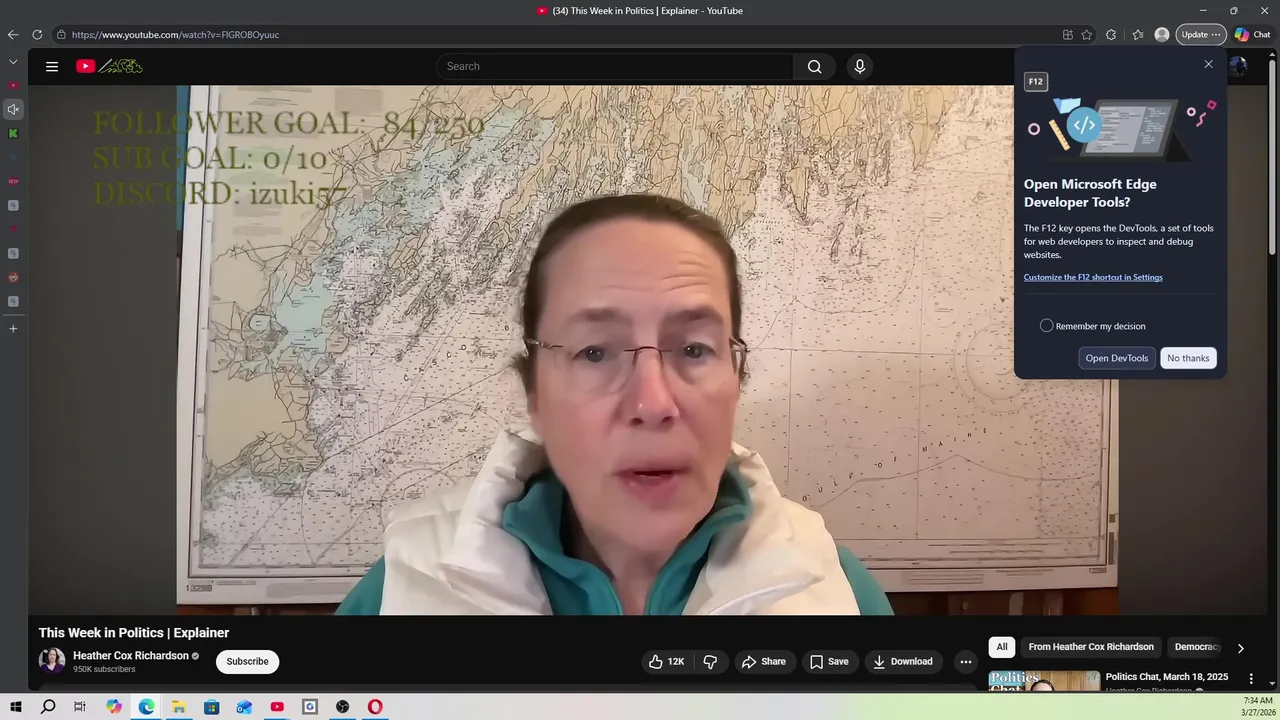
Task: Open the Heather Cox Richardson channel avatar
Action: click(x=52, y=661)
